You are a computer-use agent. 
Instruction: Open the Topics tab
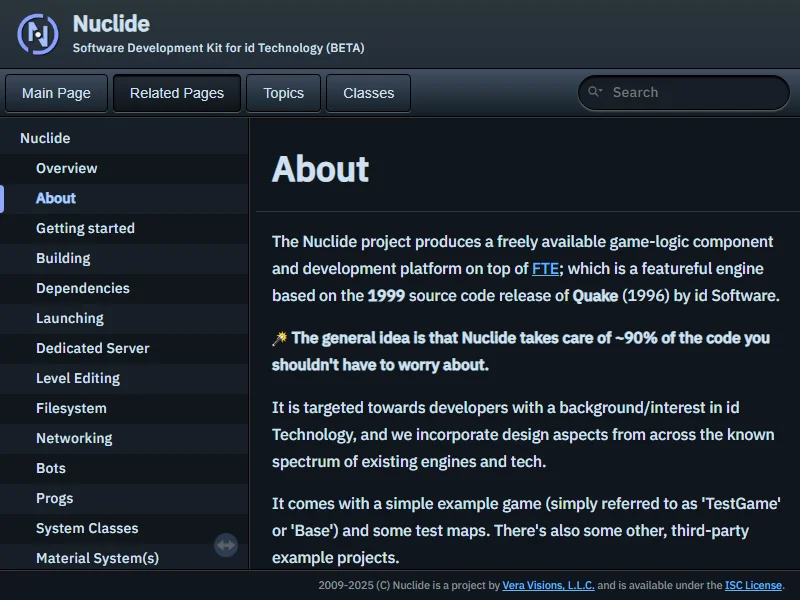click(283, 93)
